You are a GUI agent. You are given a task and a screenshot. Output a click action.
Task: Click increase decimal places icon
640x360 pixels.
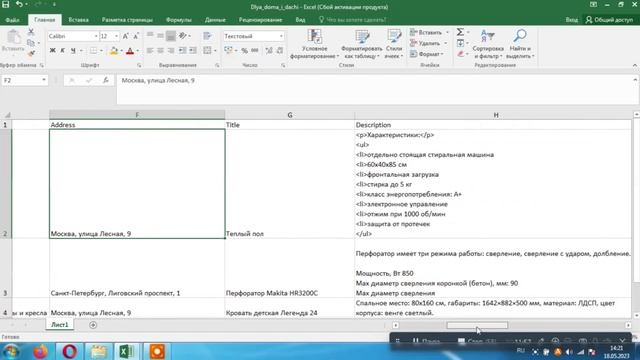(x=269, y=51)
